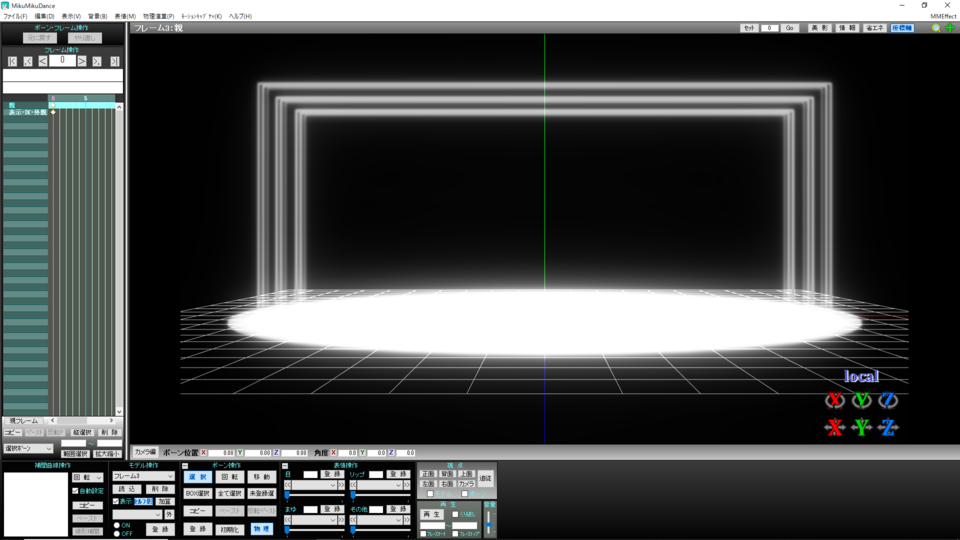Go to next keyframe button

point(97,61)
